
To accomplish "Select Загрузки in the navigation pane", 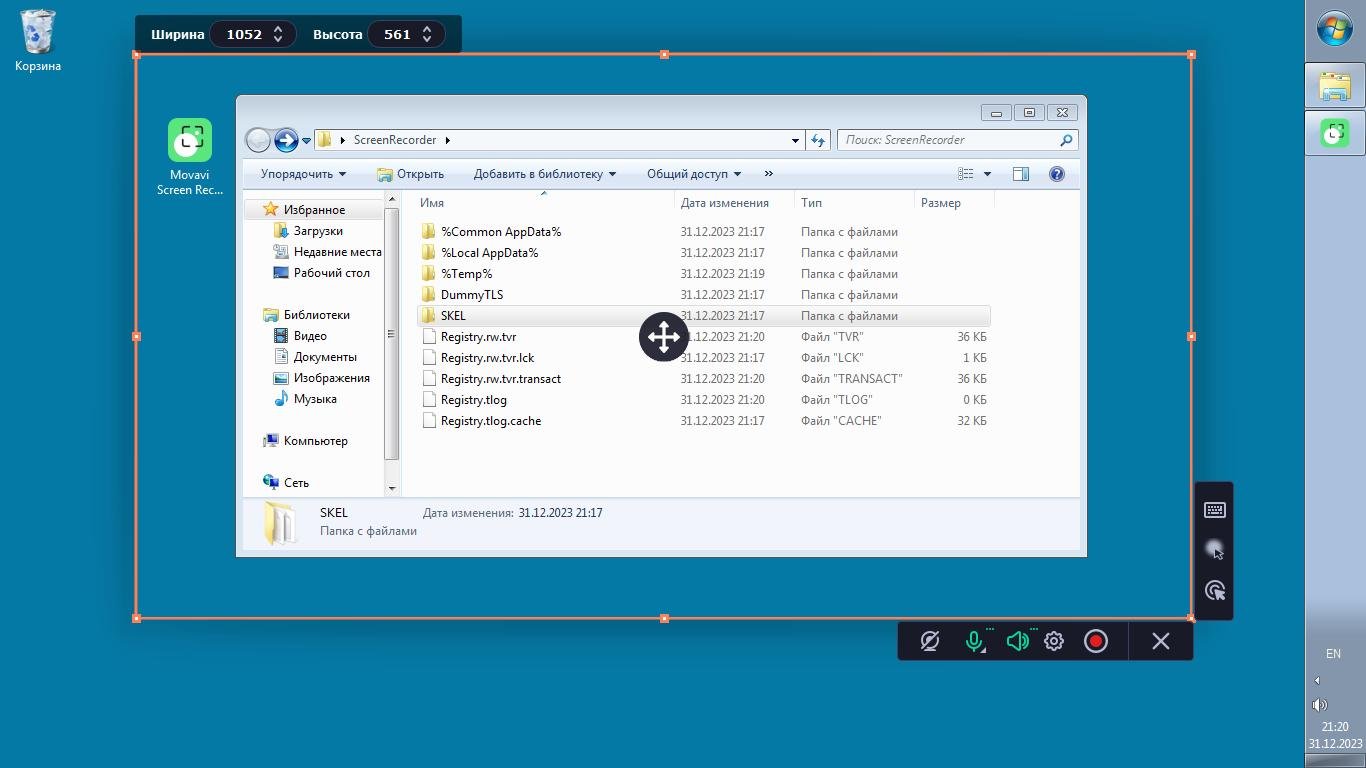I will pos(318,231).
